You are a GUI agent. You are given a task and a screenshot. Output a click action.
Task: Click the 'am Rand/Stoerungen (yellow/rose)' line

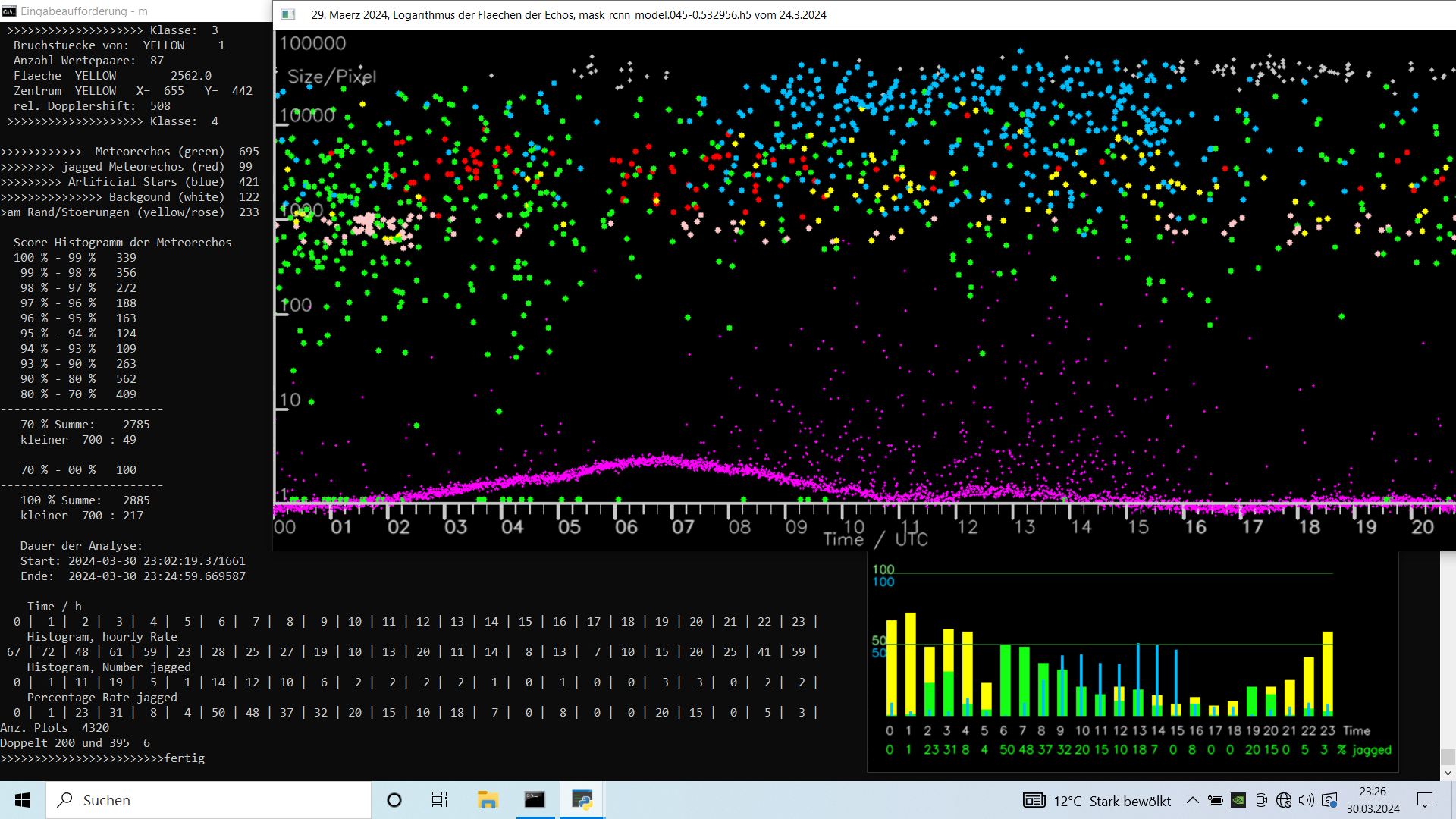(130, 212)
